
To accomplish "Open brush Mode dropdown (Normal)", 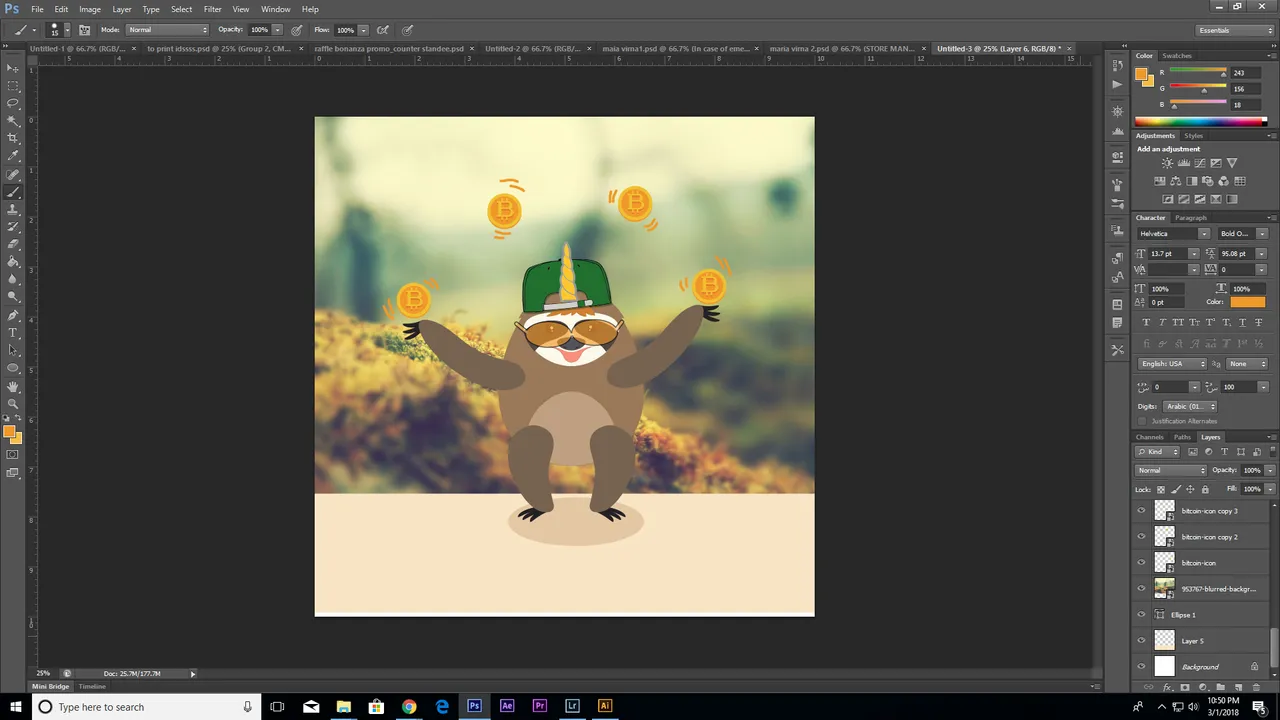I will tap(167, 30).
